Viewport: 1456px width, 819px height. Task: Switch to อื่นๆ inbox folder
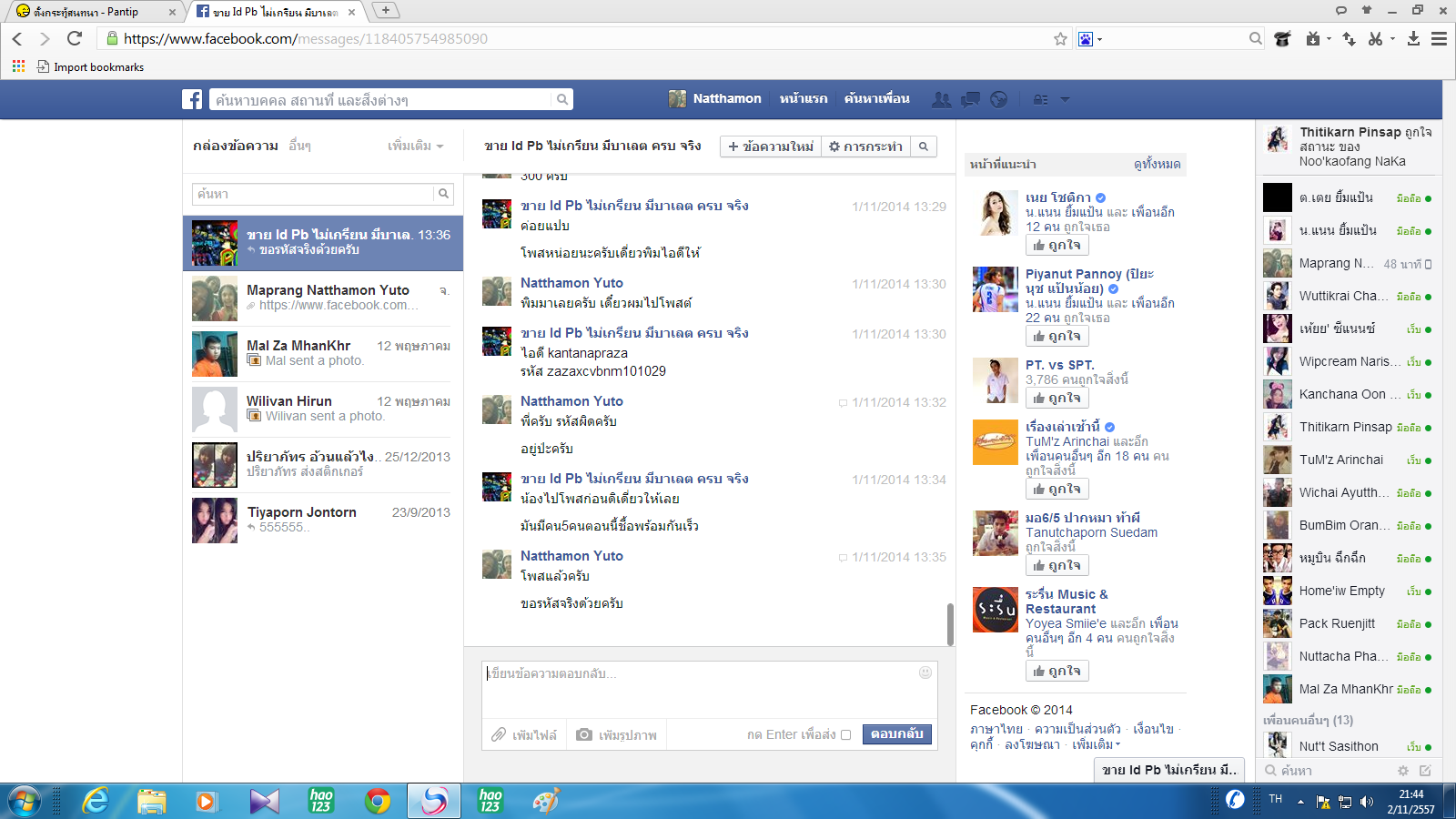point(299,146)
